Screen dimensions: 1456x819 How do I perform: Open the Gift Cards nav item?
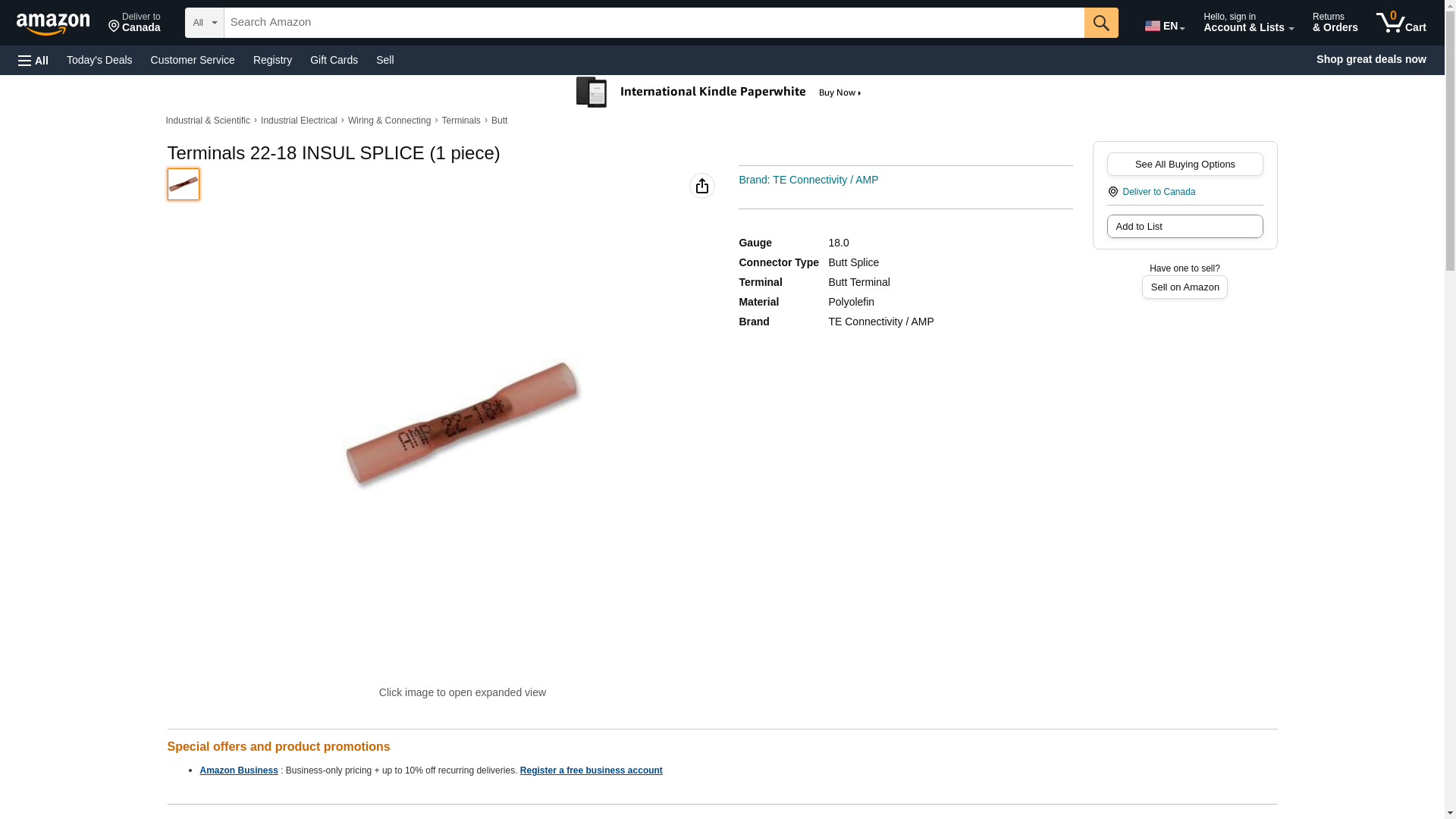[x=334, y=60]
